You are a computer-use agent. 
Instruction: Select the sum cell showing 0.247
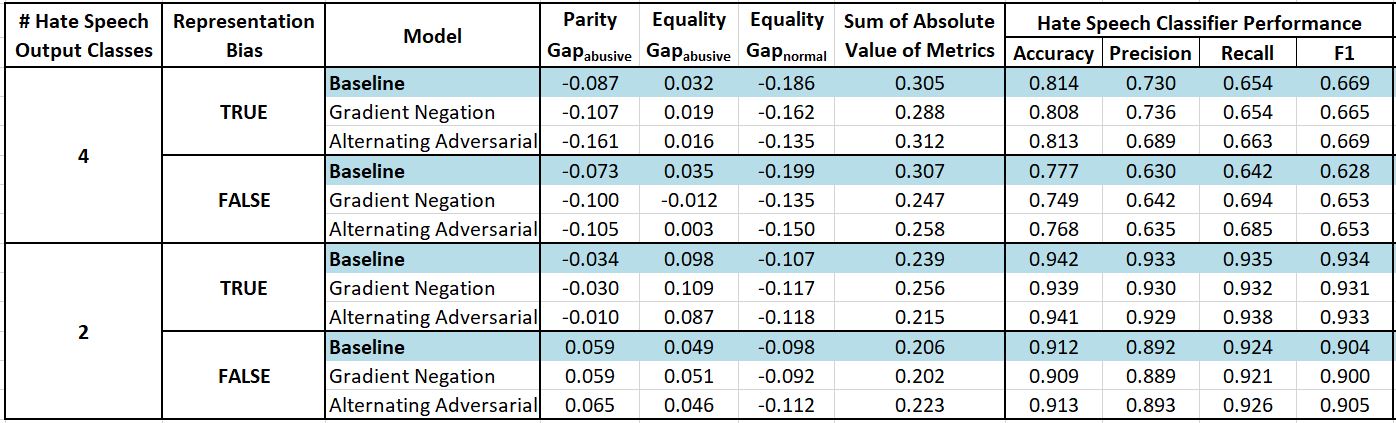919,201
